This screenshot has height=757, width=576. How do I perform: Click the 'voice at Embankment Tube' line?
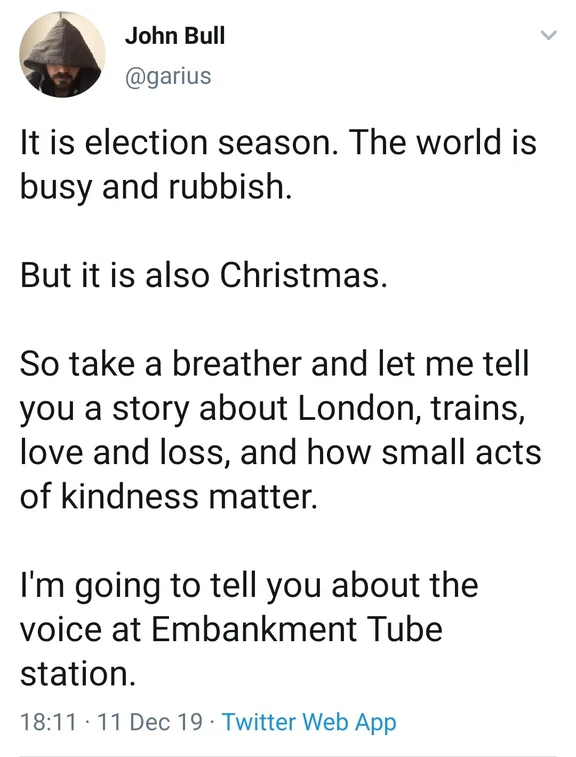[231, 630]
